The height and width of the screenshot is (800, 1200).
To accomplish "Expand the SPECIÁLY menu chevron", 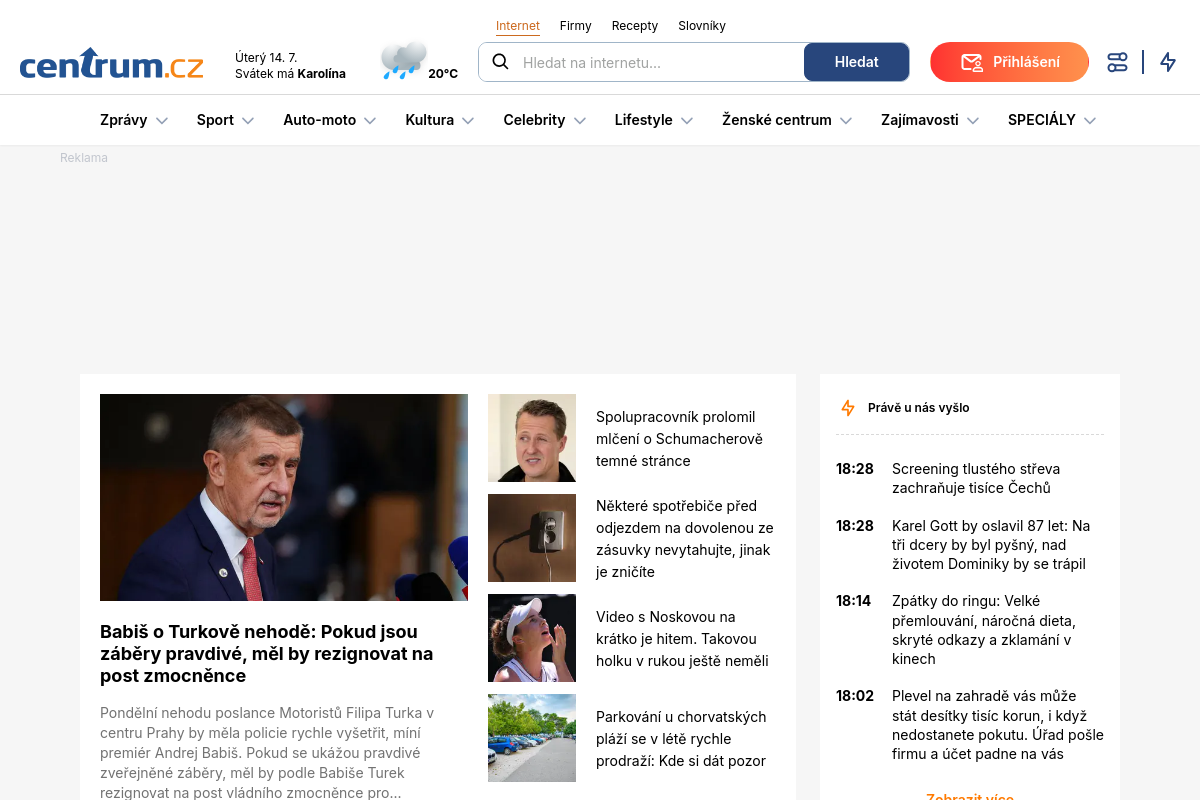I will [x=1090, y=120].
